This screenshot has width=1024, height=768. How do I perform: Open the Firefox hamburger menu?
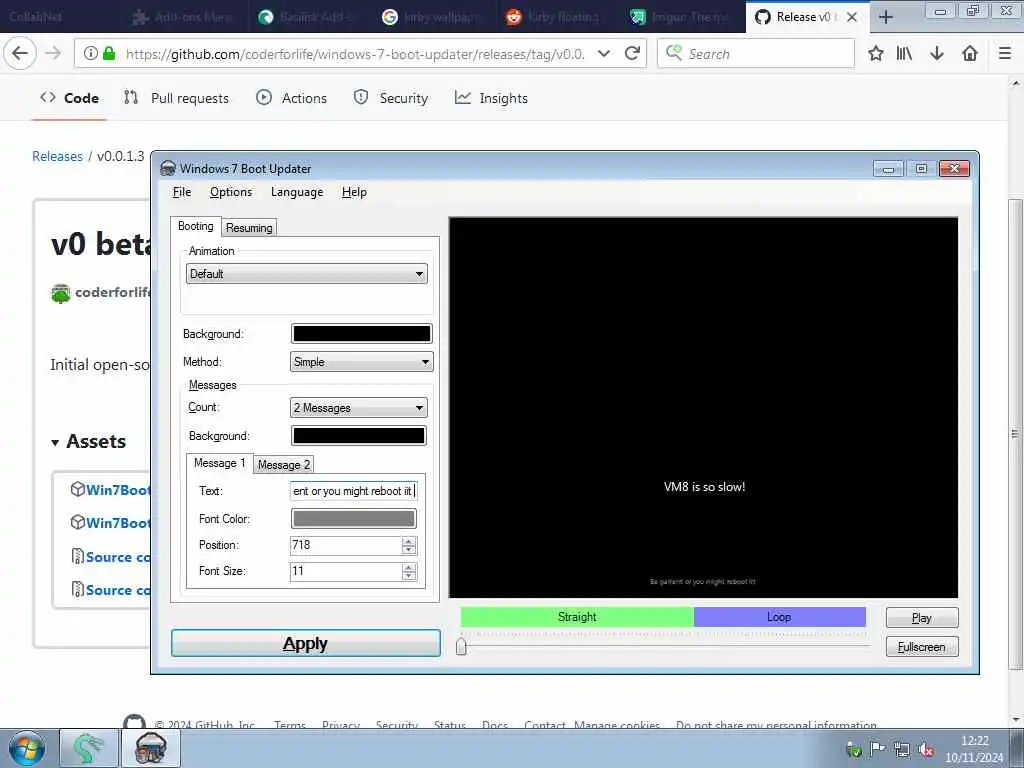[1005, 54]
